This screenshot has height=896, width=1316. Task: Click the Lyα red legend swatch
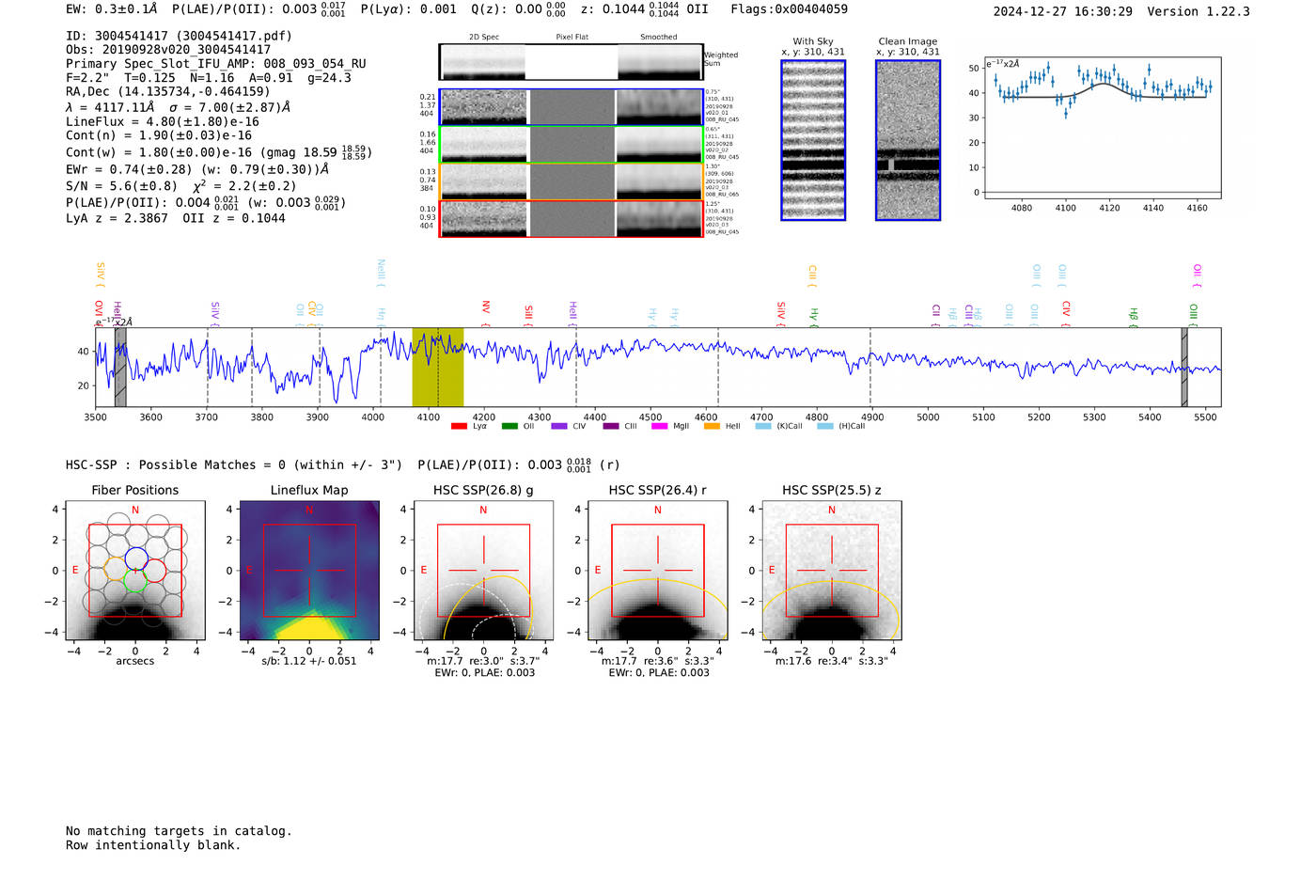tap(459, 426)
